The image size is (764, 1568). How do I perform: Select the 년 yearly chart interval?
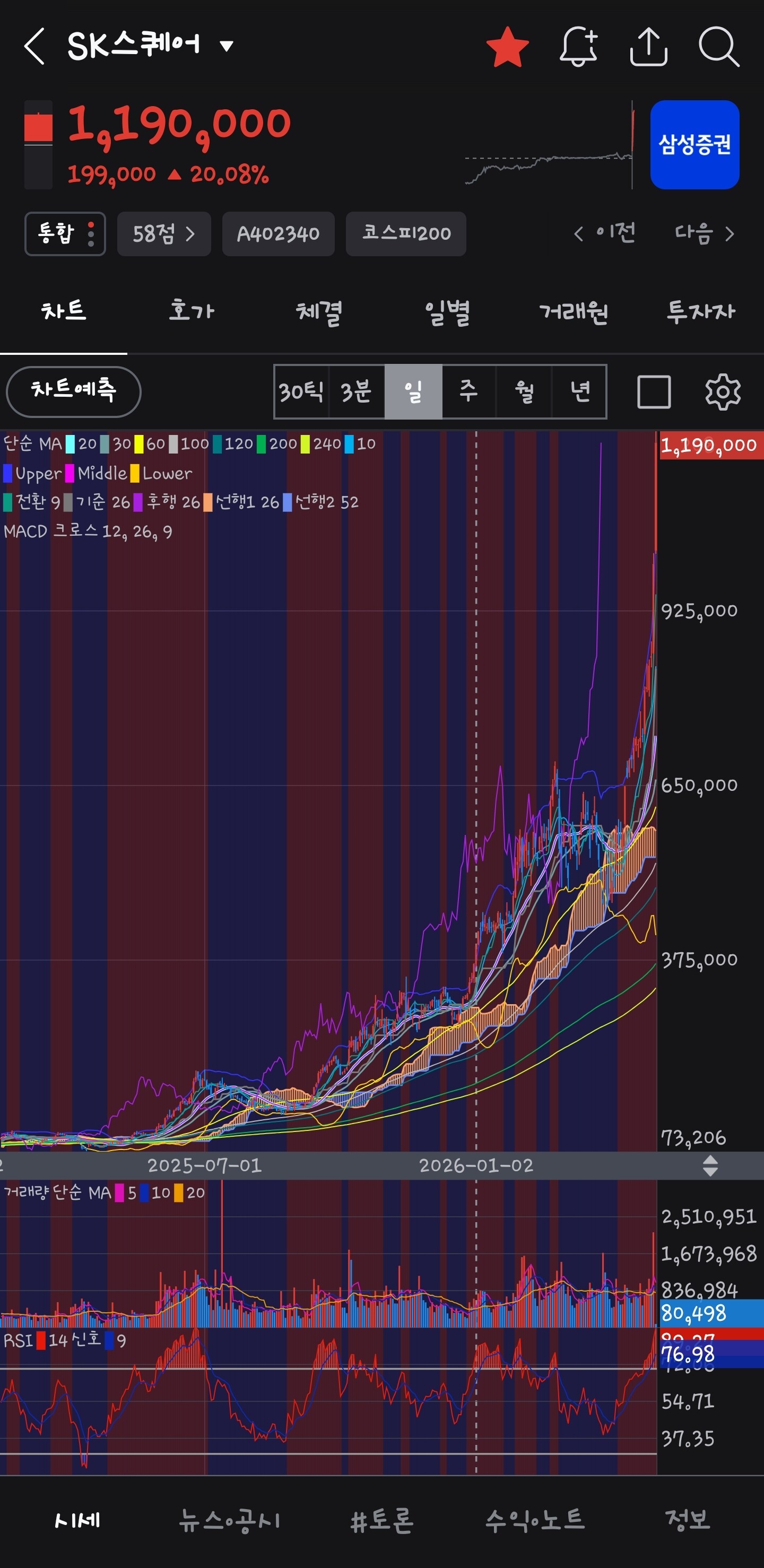pos(579,391)
